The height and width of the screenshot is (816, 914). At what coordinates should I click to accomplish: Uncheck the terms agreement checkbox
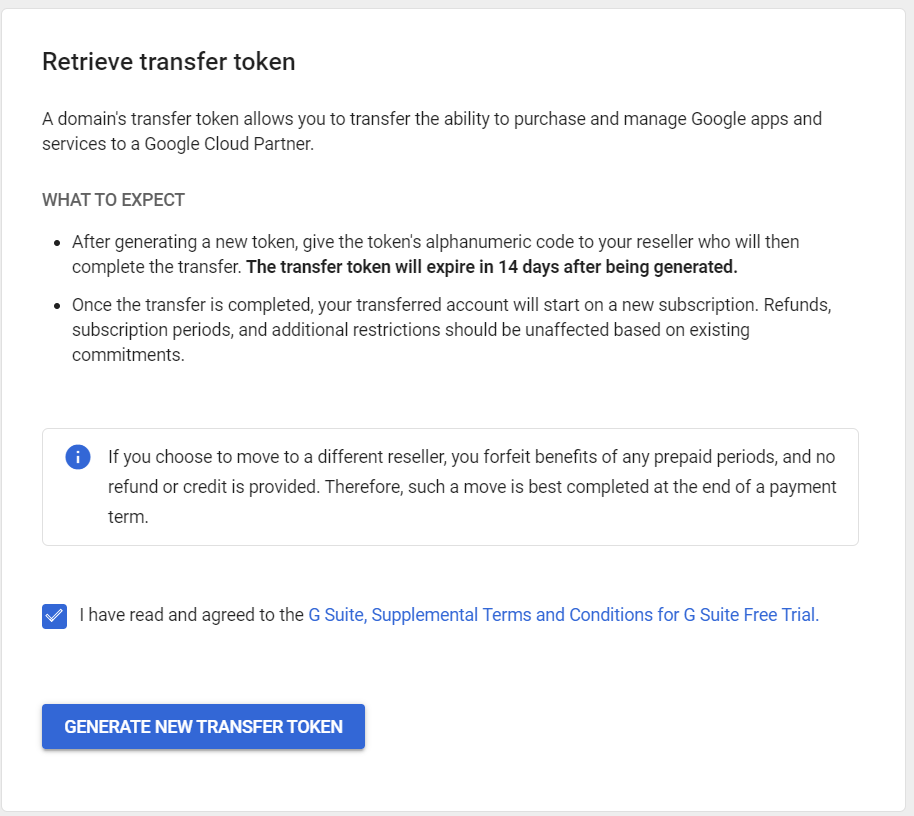tap(54, 615)
